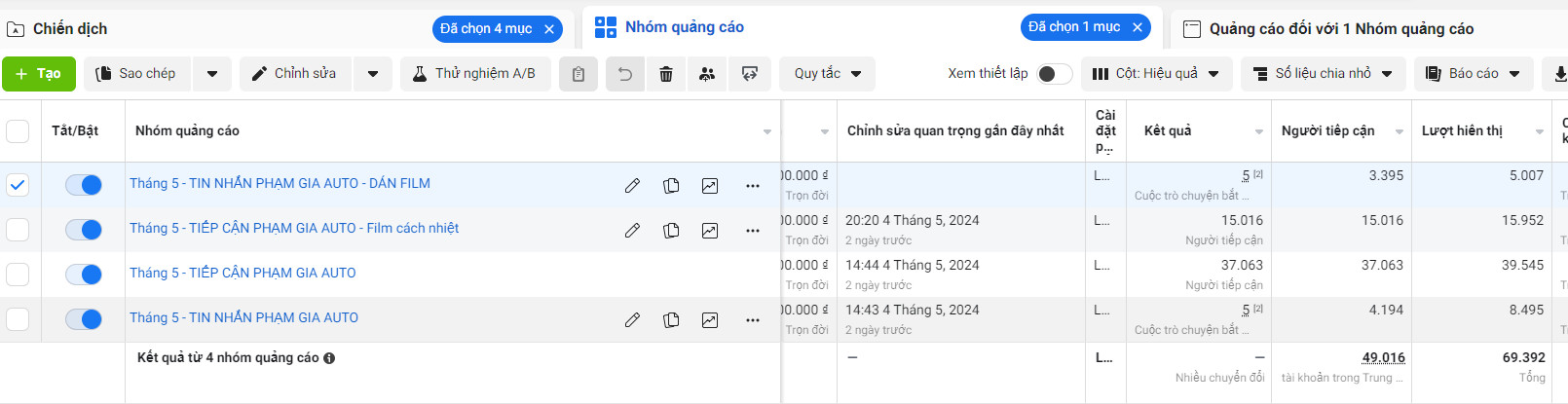Clear the Đã chọn 4 mục filter chip
Viewport: 1568px width, 404px height.
pyautogui.click(x=549, y=29)
